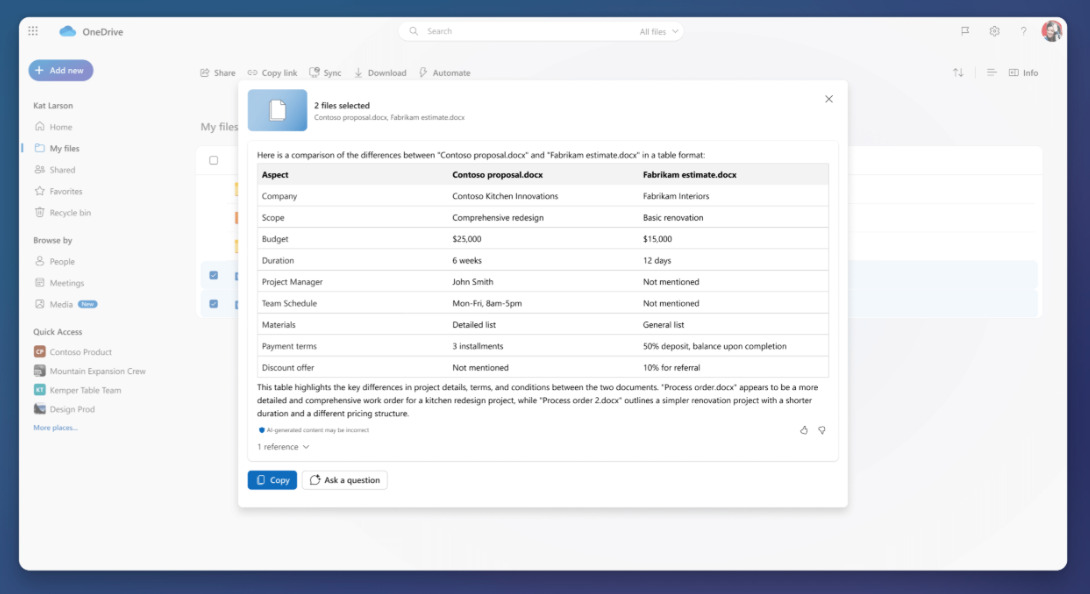1090x594 pixels.
Task: Click the selected files document thumbnail
Action: tap(277, 110)
